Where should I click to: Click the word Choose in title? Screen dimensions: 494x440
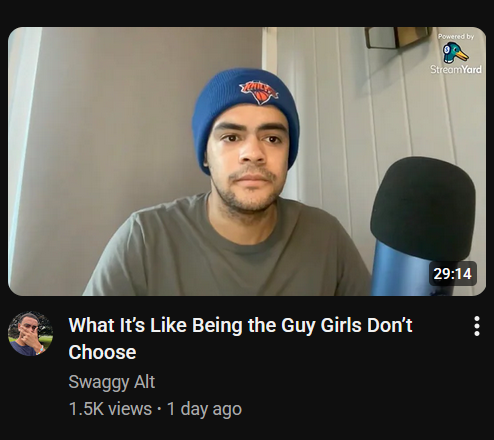[102, 352]
